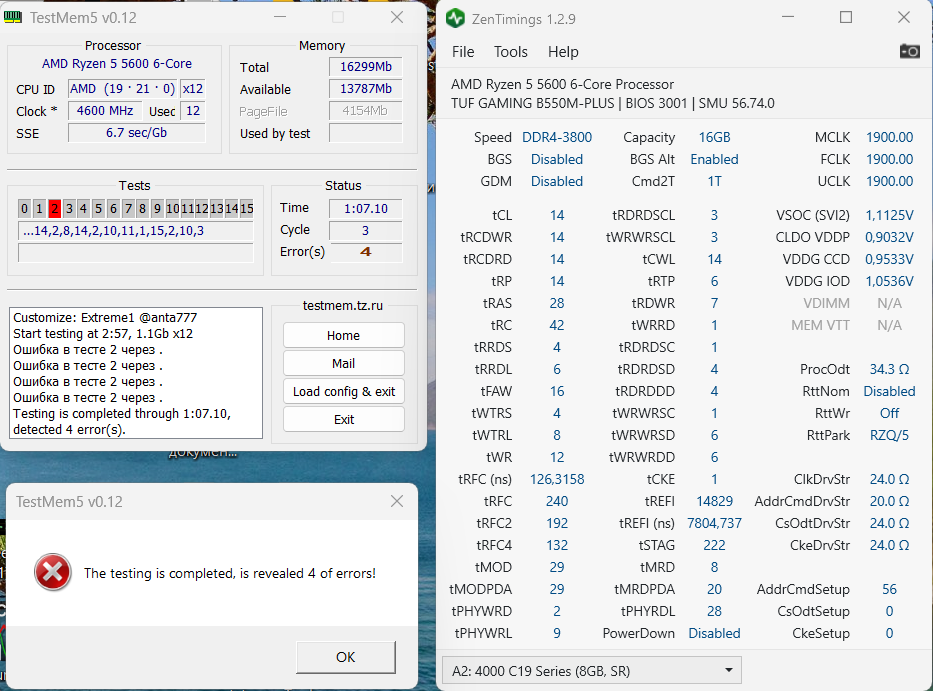Expand the A2 memory module dropdown
This screenshot has height=691, width=933.
(x=592, y=671)
